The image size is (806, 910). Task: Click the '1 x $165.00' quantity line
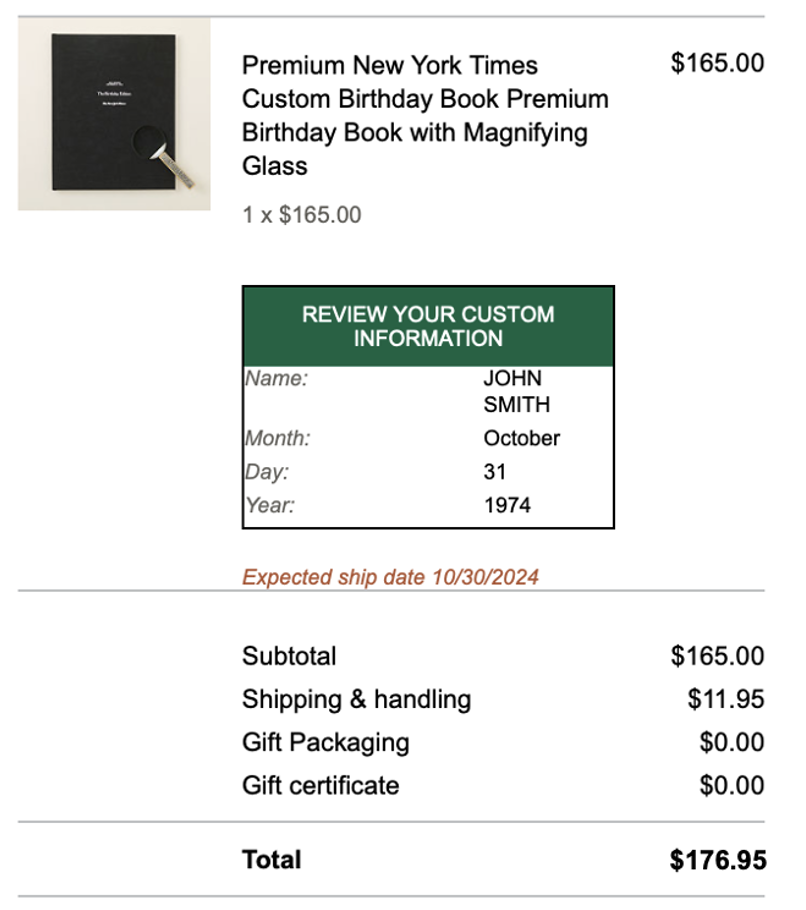pos(302,215)
